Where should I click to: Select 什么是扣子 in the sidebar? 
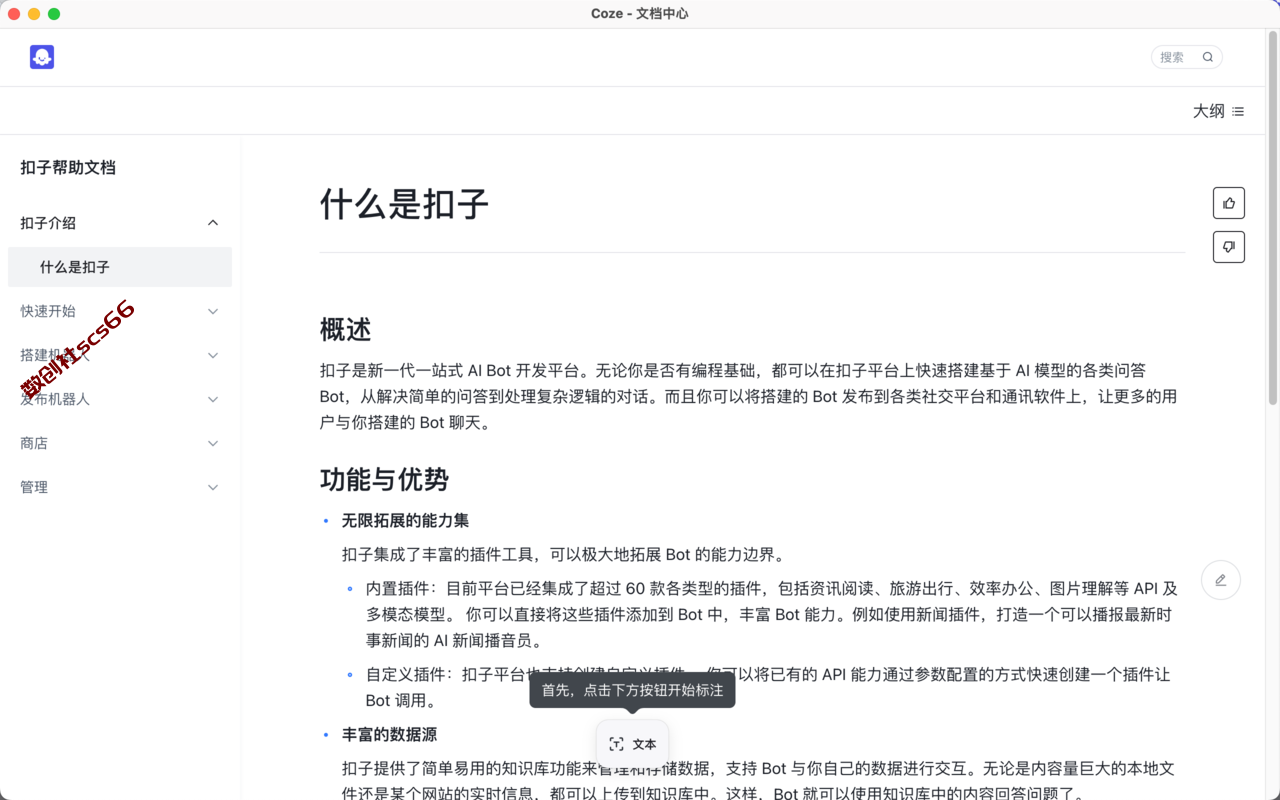[120, 267]
